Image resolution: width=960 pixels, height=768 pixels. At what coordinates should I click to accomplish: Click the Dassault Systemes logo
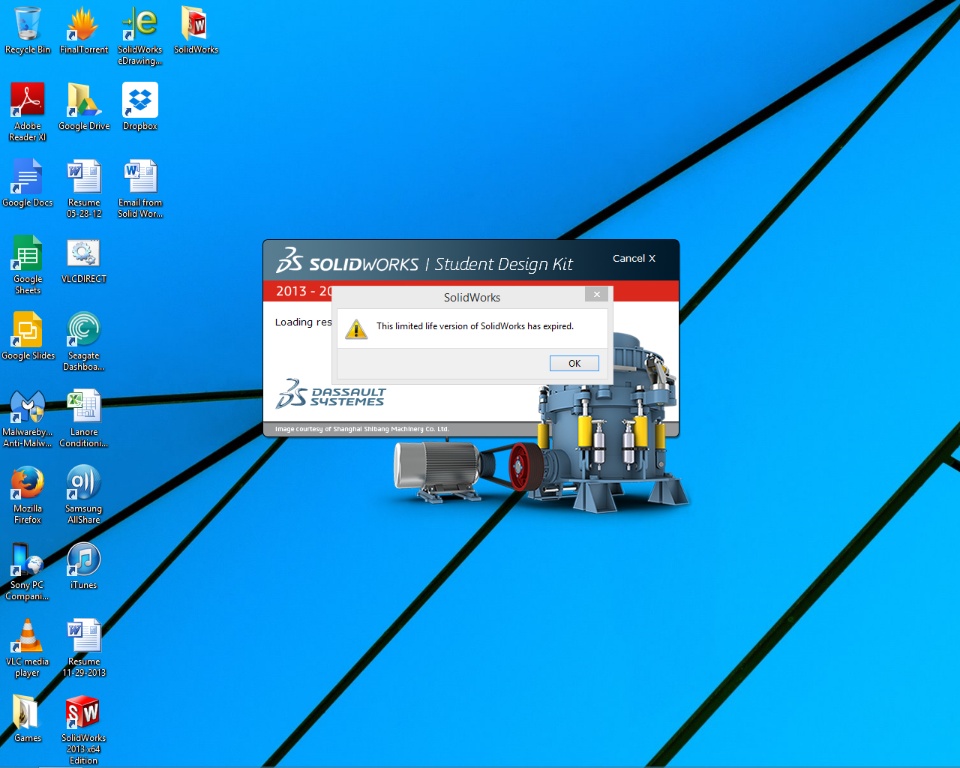tap(331, 394)
